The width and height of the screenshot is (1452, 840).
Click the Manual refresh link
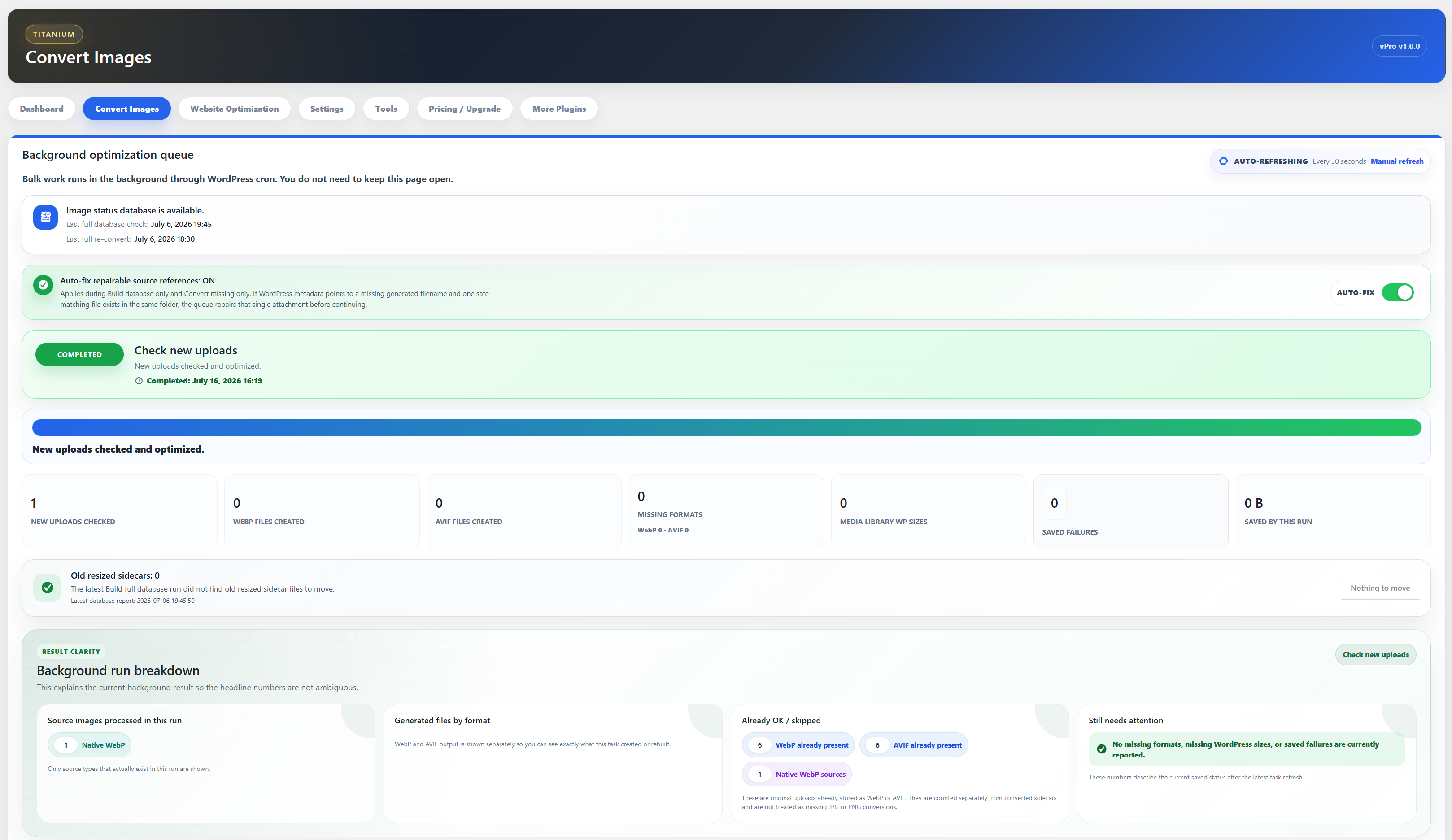click(1397, 161)
